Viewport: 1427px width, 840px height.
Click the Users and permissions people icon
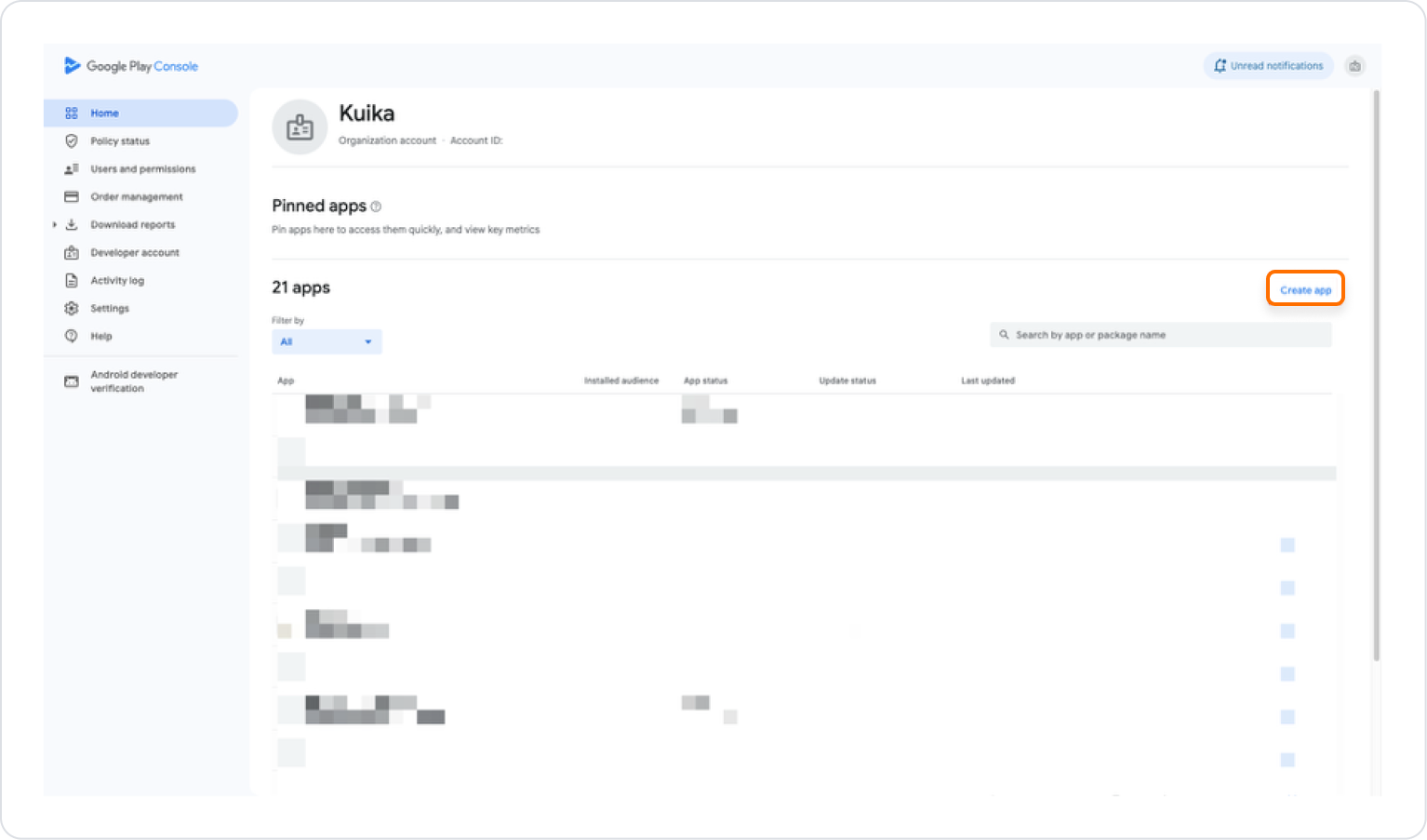pos(72,169)
